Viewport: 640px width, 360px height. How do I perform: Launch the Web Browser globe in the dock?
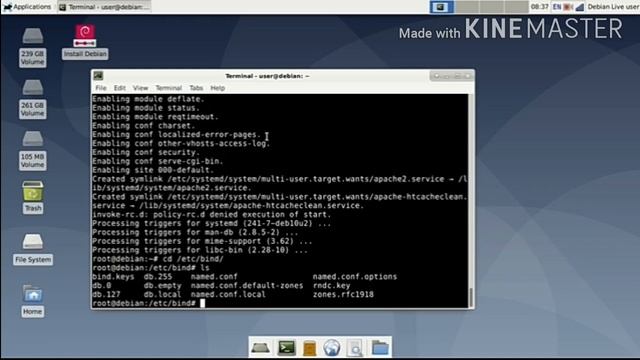point(331,348)
